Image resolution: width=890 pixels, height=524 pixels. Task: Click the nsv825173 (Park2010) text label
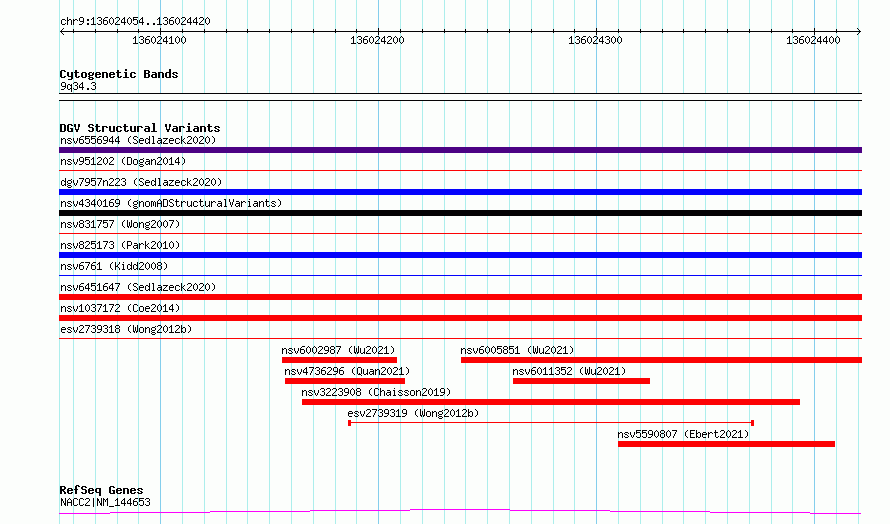pyautogui.click(x=120, y=245)
